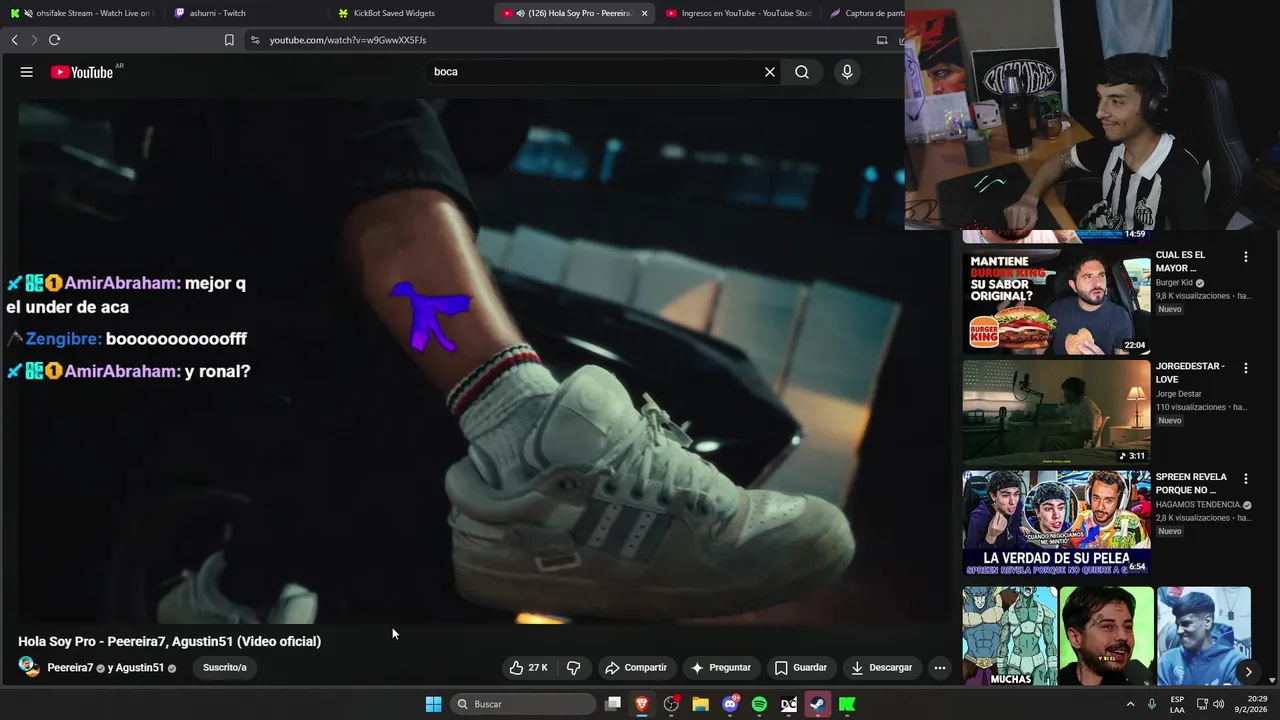Go to the YouTube home logo
Screen dimensions: 1280x720
point(82,72)
